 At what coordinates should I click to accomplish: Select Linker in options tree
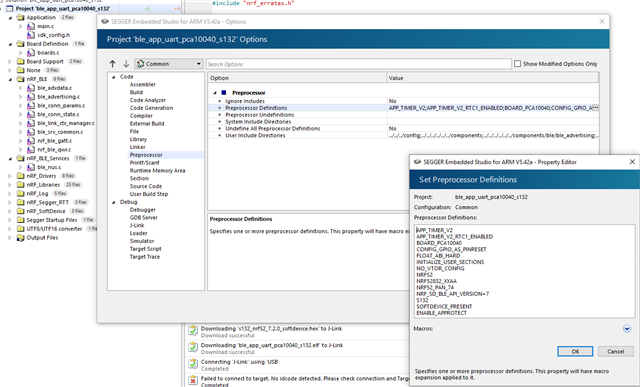click(138, 147)
